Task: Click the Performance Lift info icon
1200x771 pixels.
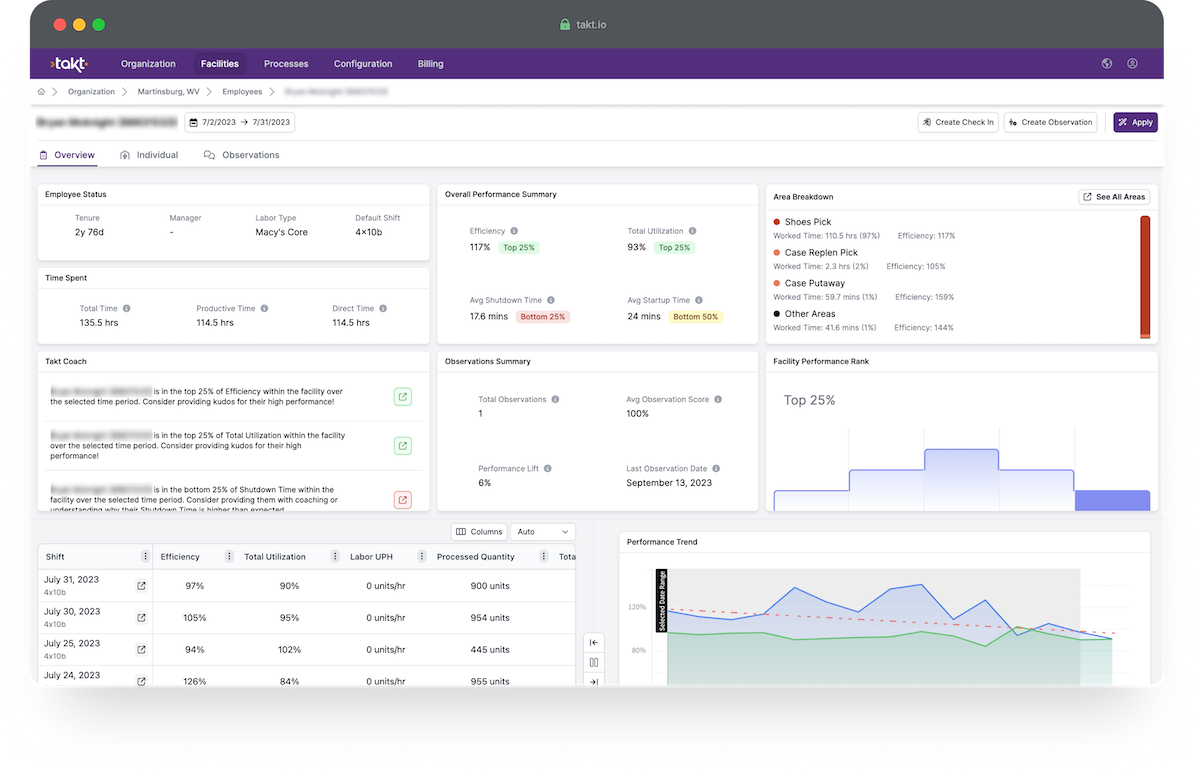Action: 547,468
